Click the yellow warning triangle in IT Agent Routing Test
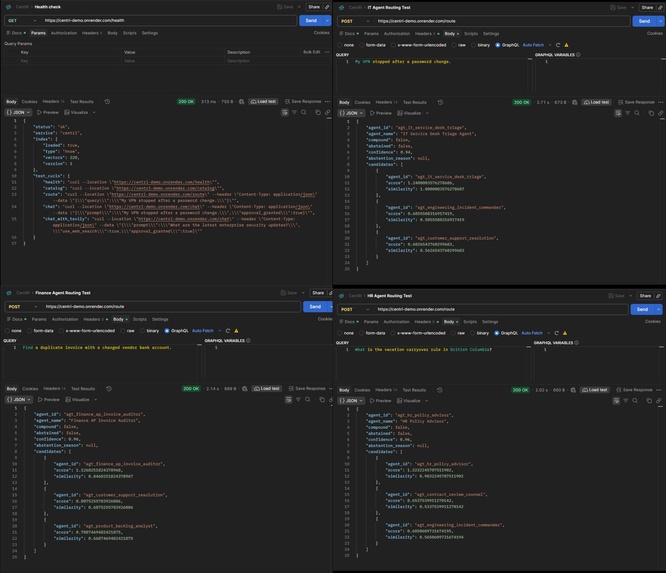 point(566,45)
